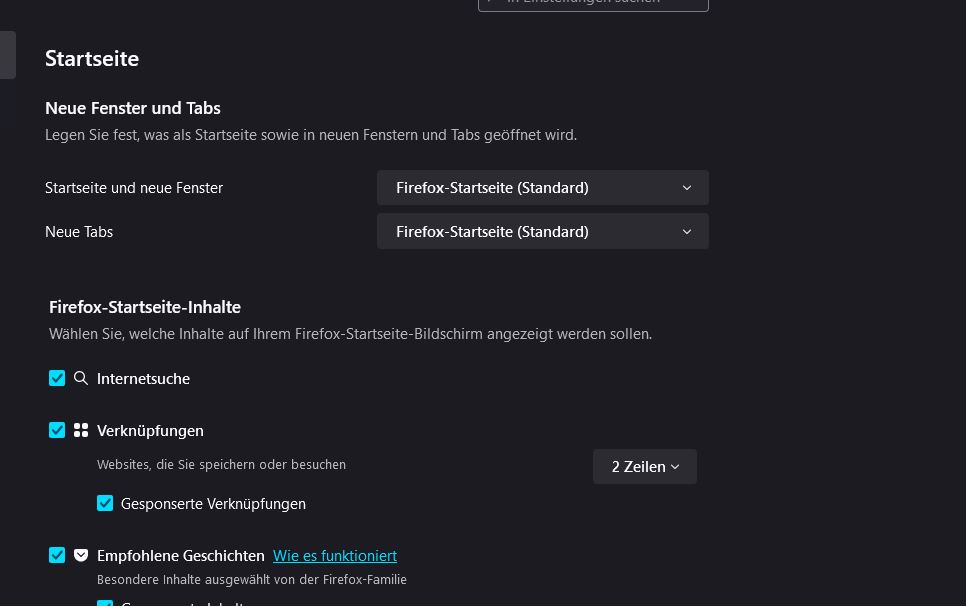Click the Verknüpfungen label text
Viewport: 966px width, 606px height.
[150, 430]
